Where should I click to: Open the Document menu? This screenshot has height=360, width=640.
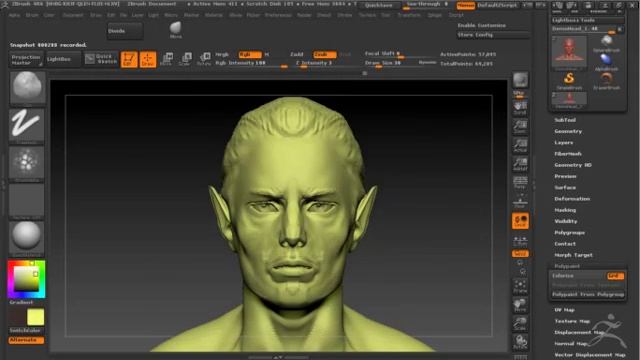coord(73,15)
